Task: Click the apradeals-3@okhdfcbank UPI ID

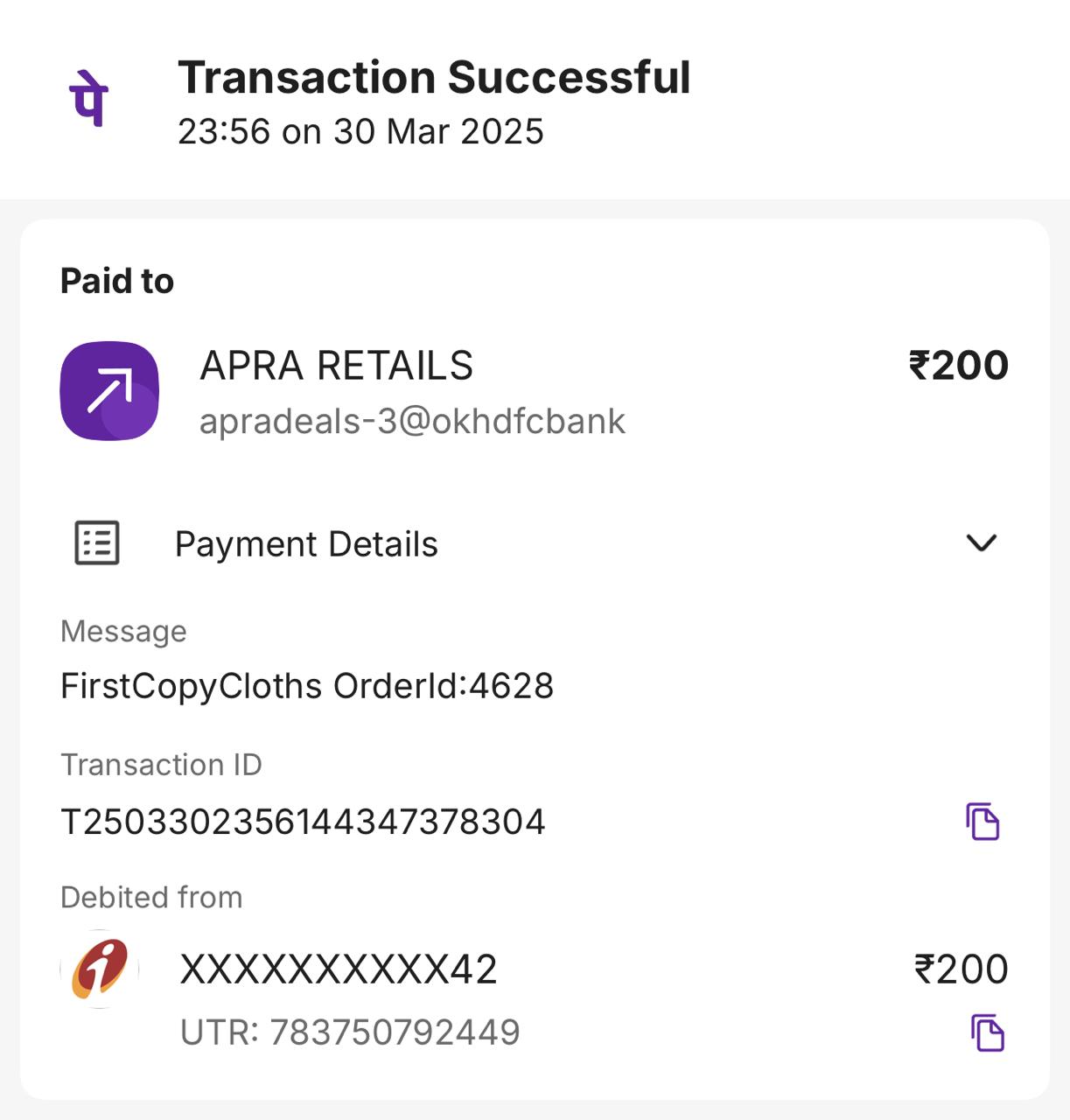Action: click(x=412, y=421)
